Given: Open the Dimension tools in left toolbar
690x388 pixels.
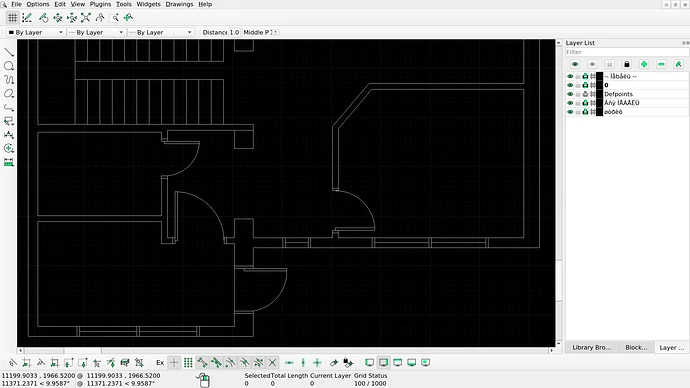Looking at the screenshot, I should [9, 135].
